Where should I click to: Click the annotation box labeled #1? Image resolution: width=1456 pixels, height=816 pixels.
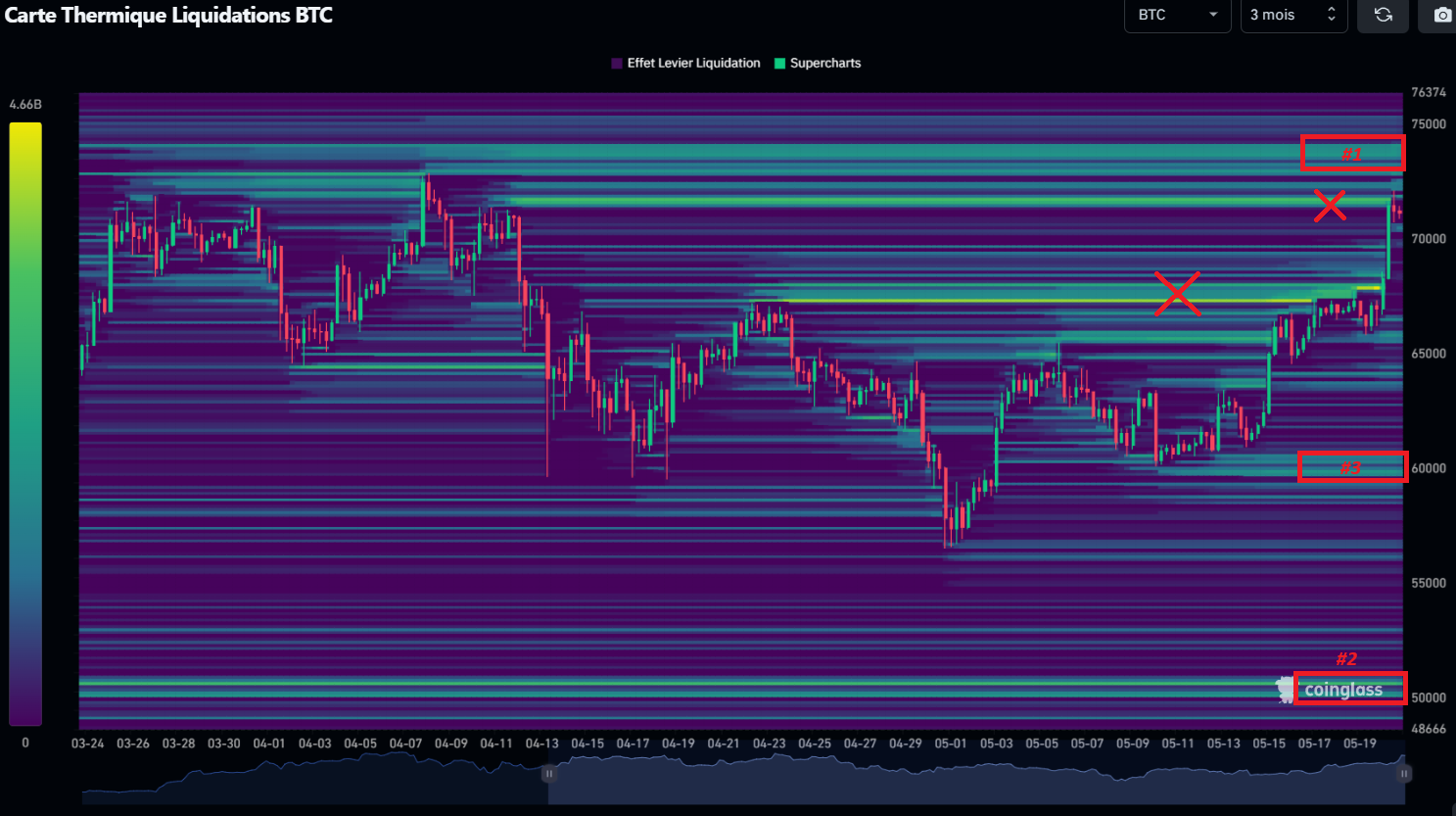tap(1352, 153)
